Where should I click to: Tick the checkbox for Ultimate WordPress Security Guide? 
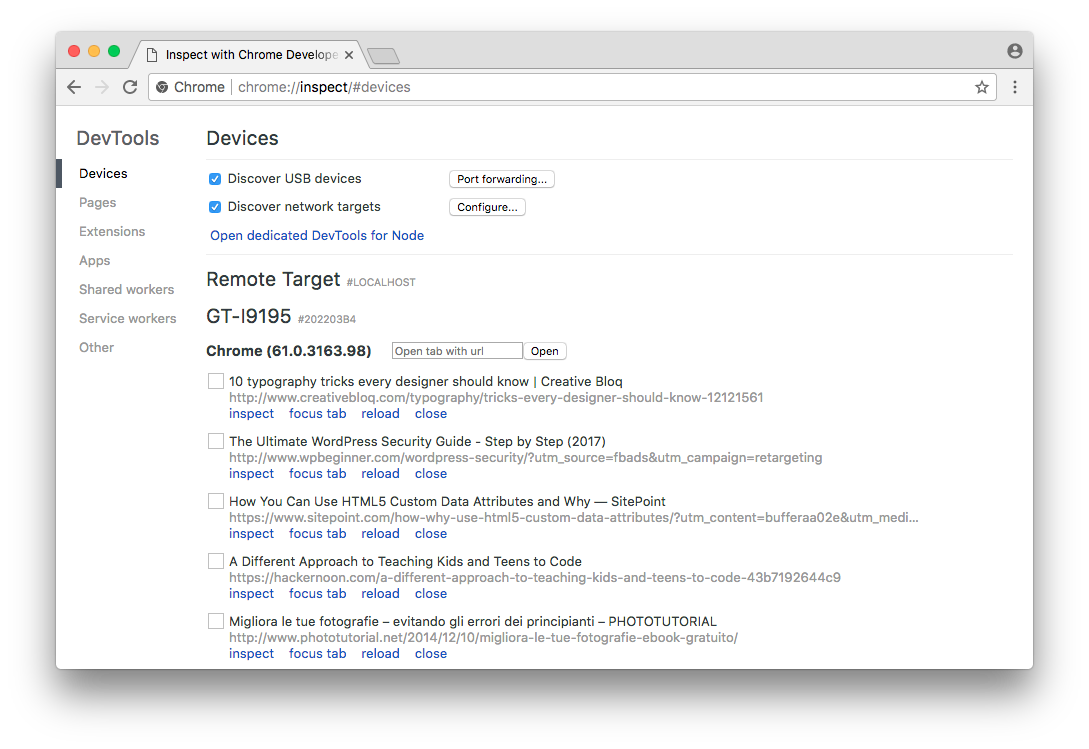[x=216, y=441]
